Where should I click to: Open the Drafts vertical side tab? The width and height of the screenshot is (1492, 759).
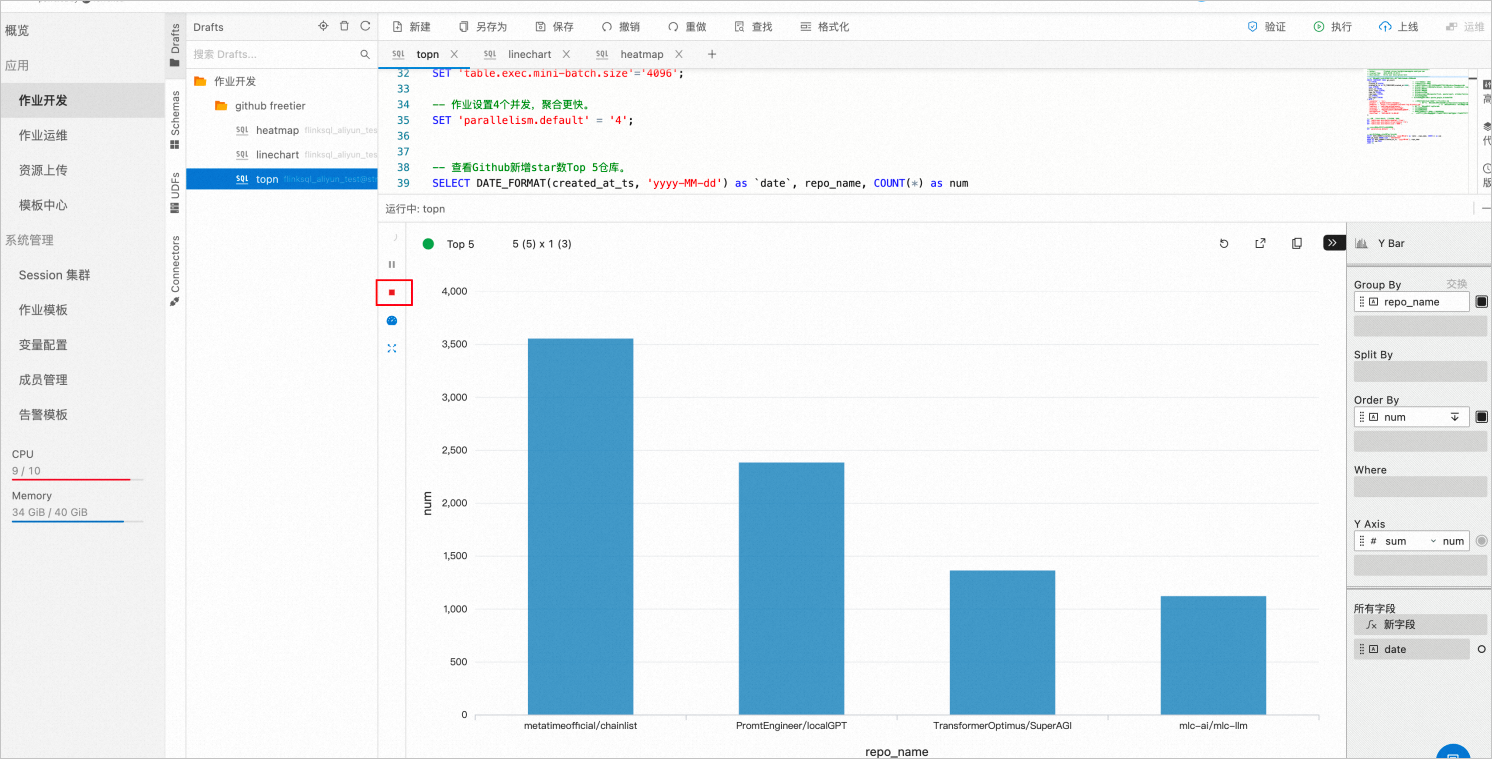click(x=175, y=45)
